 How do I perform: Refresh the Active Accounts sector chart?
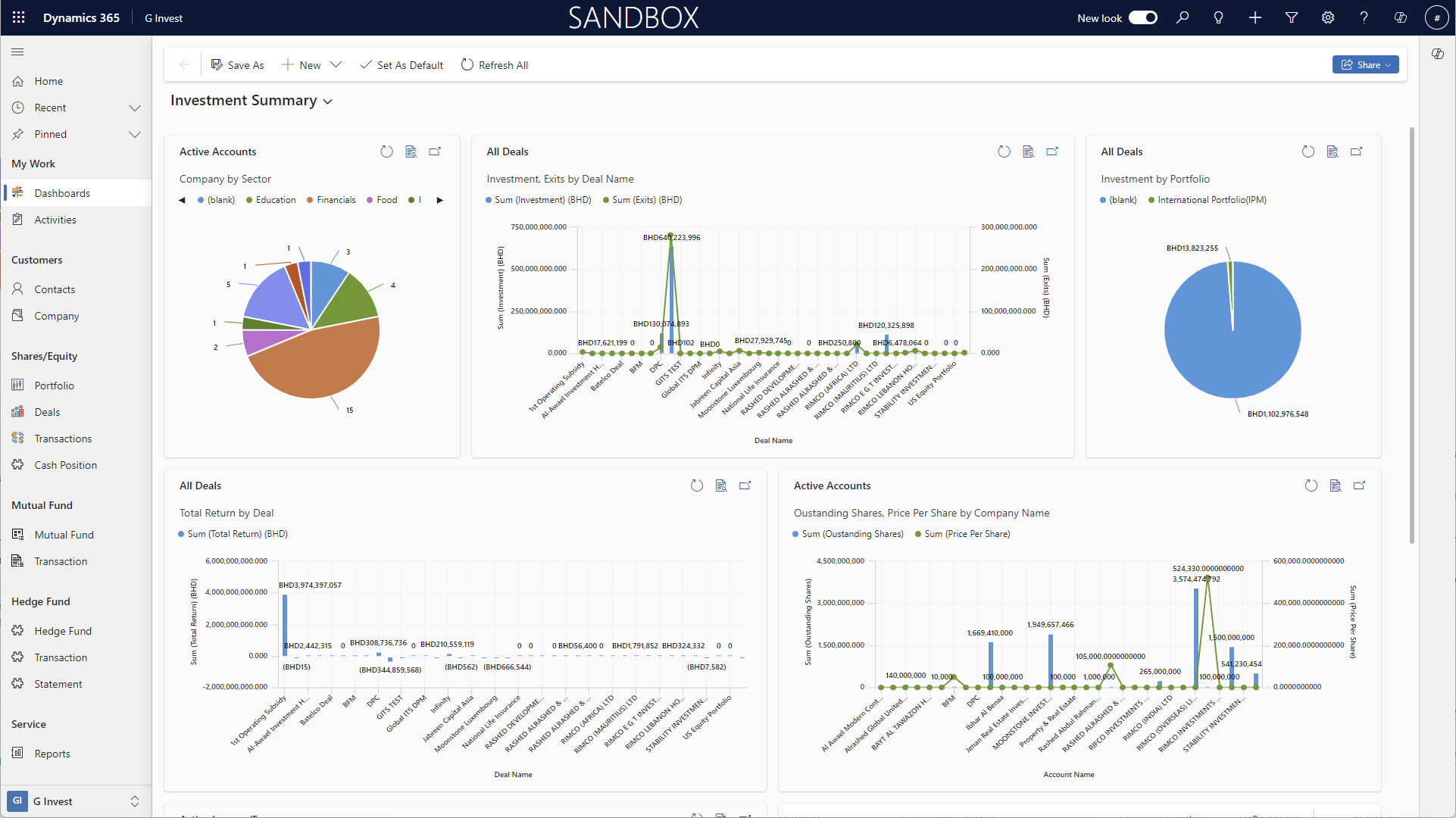click(x=386, y=151)
